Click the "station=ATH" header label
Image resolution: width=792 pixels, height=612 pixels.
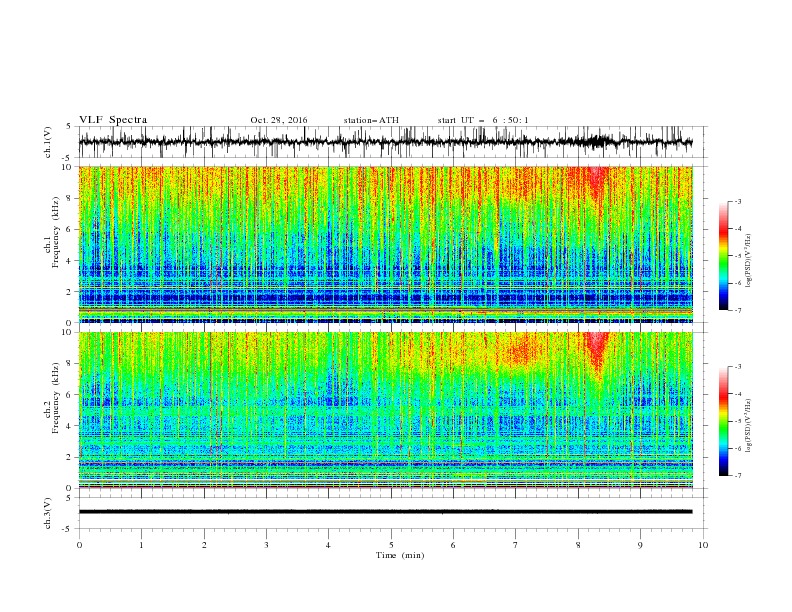(371, 120)
